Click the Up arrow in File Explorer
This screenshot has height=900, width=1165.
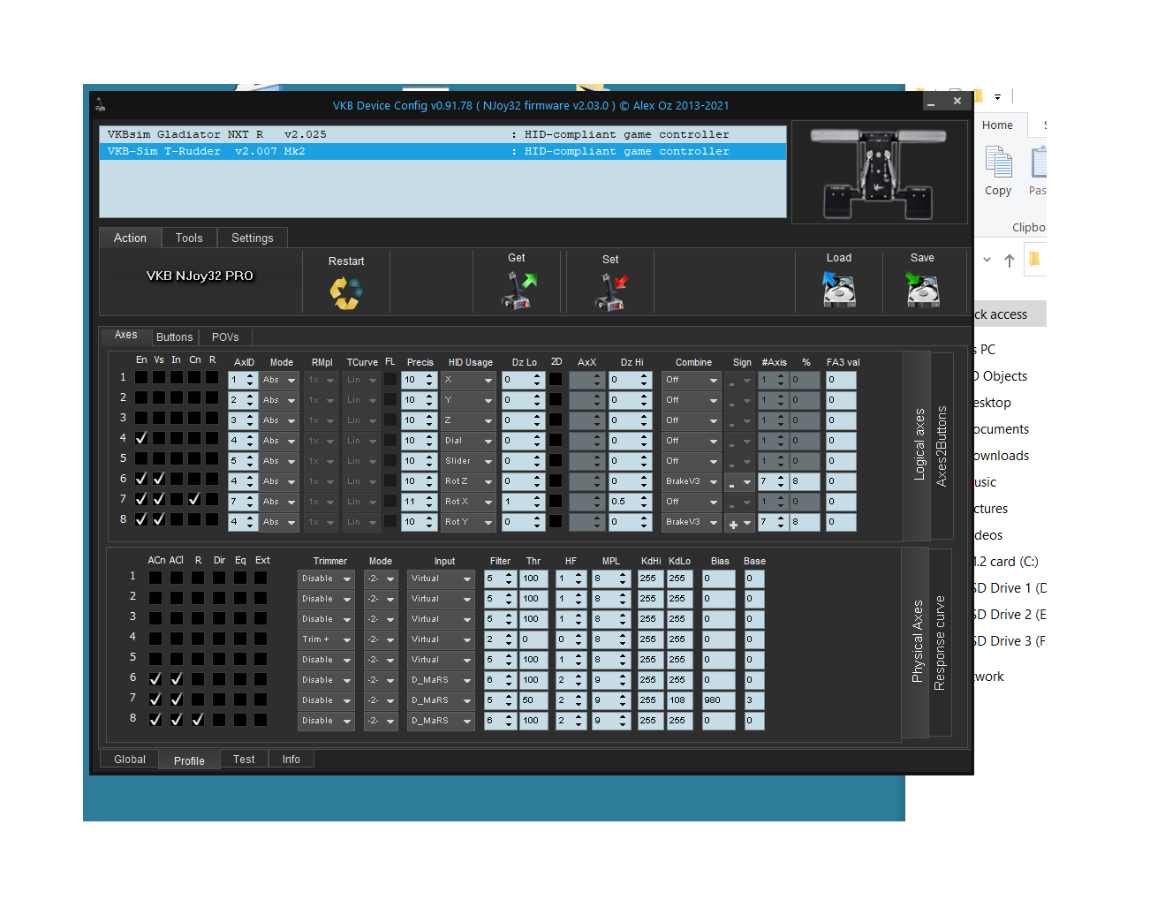click(x=1009, y=260)
